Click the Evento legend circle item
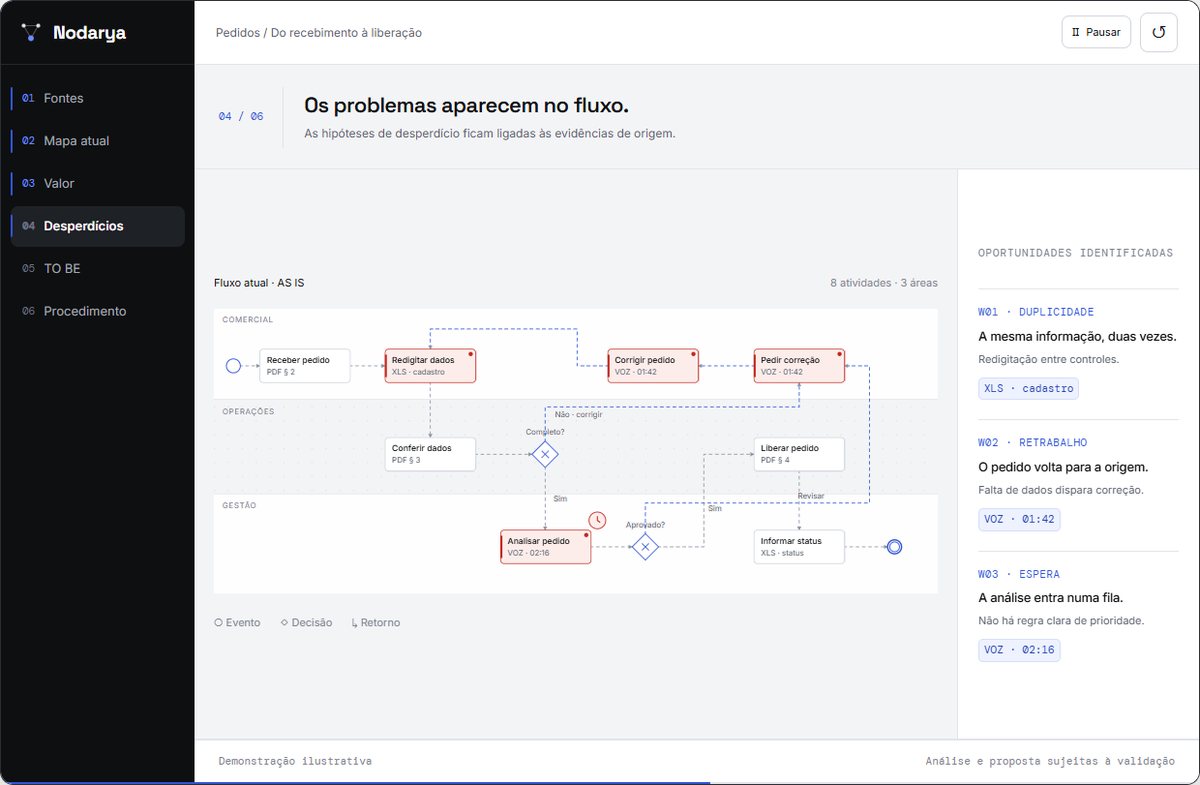Image resolution: width=1200 pixels, height=785 pixels. [x=237, y=623]
